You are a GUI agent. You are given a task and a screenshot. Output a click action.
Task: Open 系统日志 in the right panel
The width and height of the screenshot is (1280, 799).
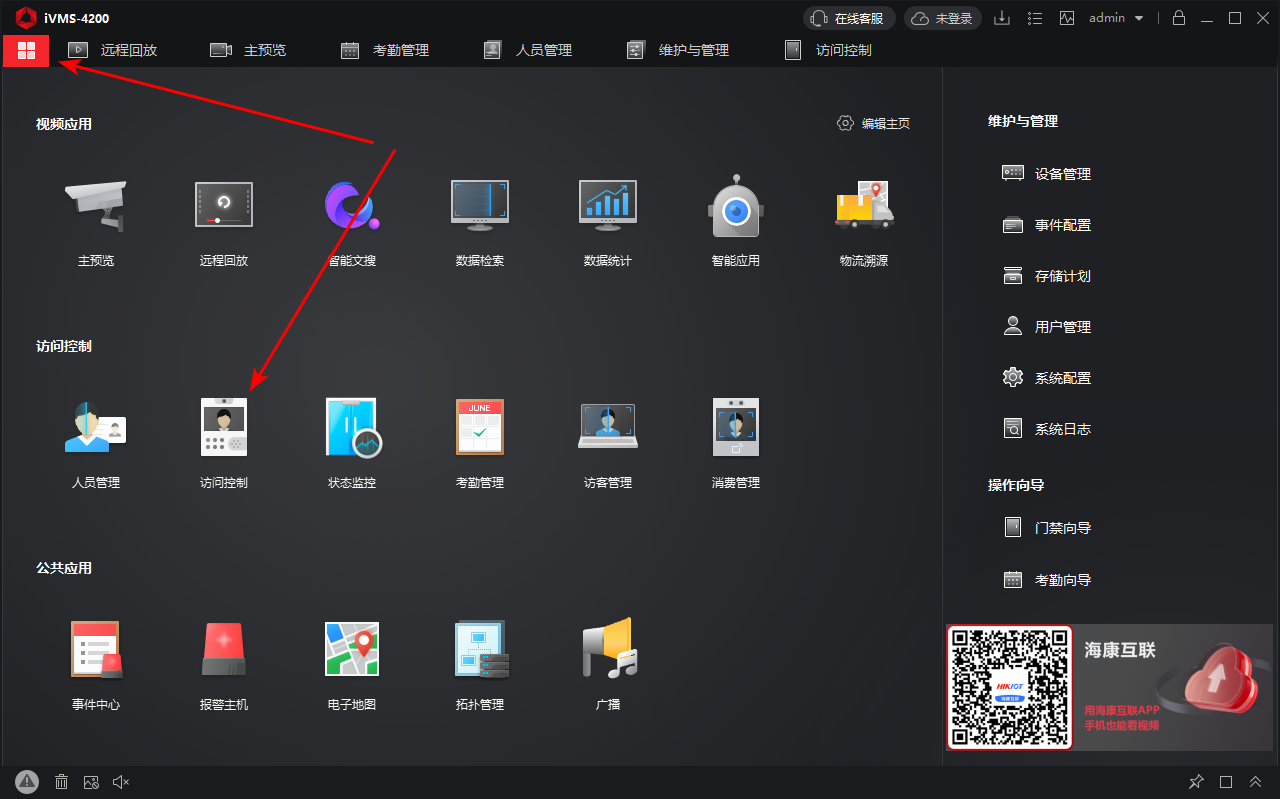[x=1047, y=429]
